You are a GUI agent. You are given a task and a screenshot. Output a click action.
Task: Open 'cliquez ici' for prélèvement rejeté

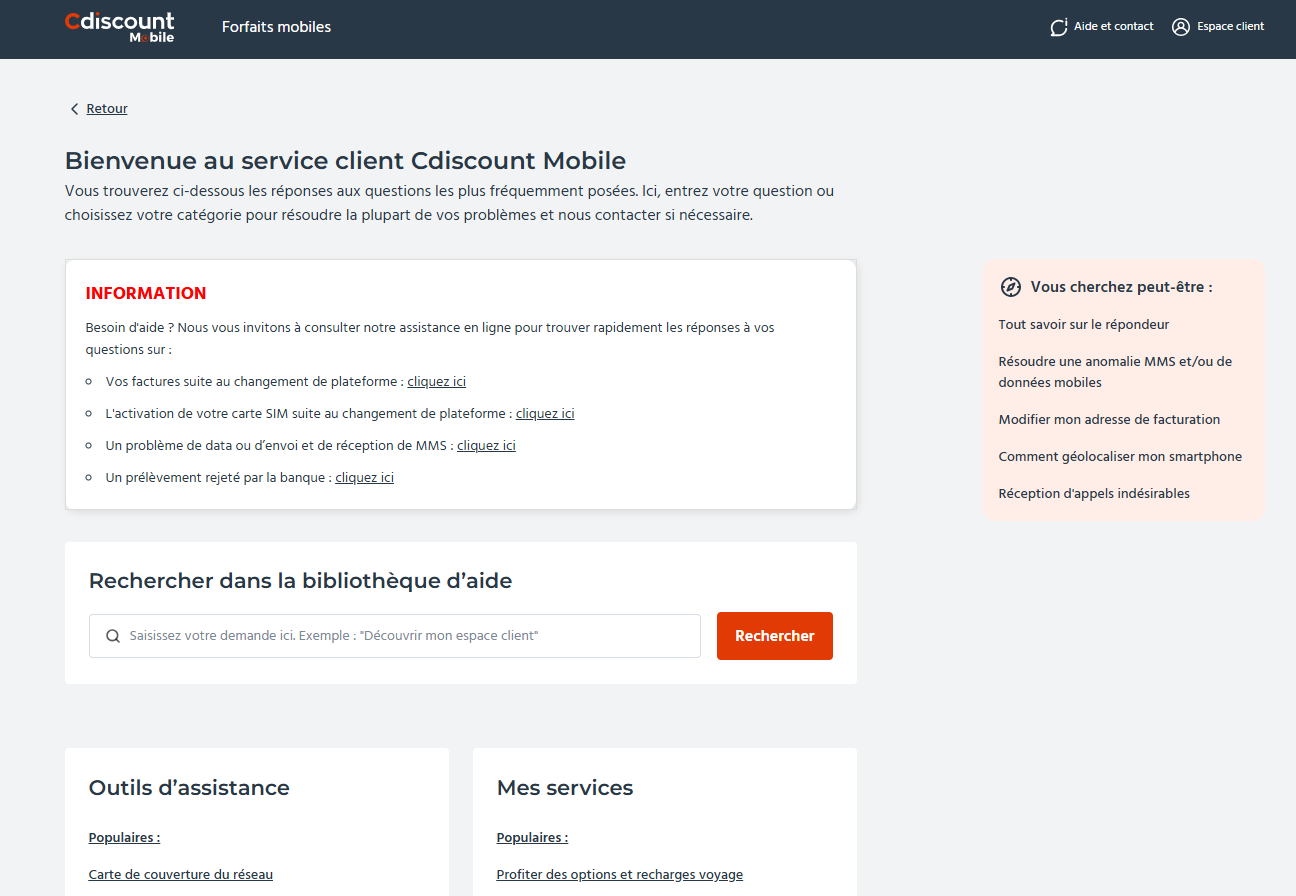[364, 478]
